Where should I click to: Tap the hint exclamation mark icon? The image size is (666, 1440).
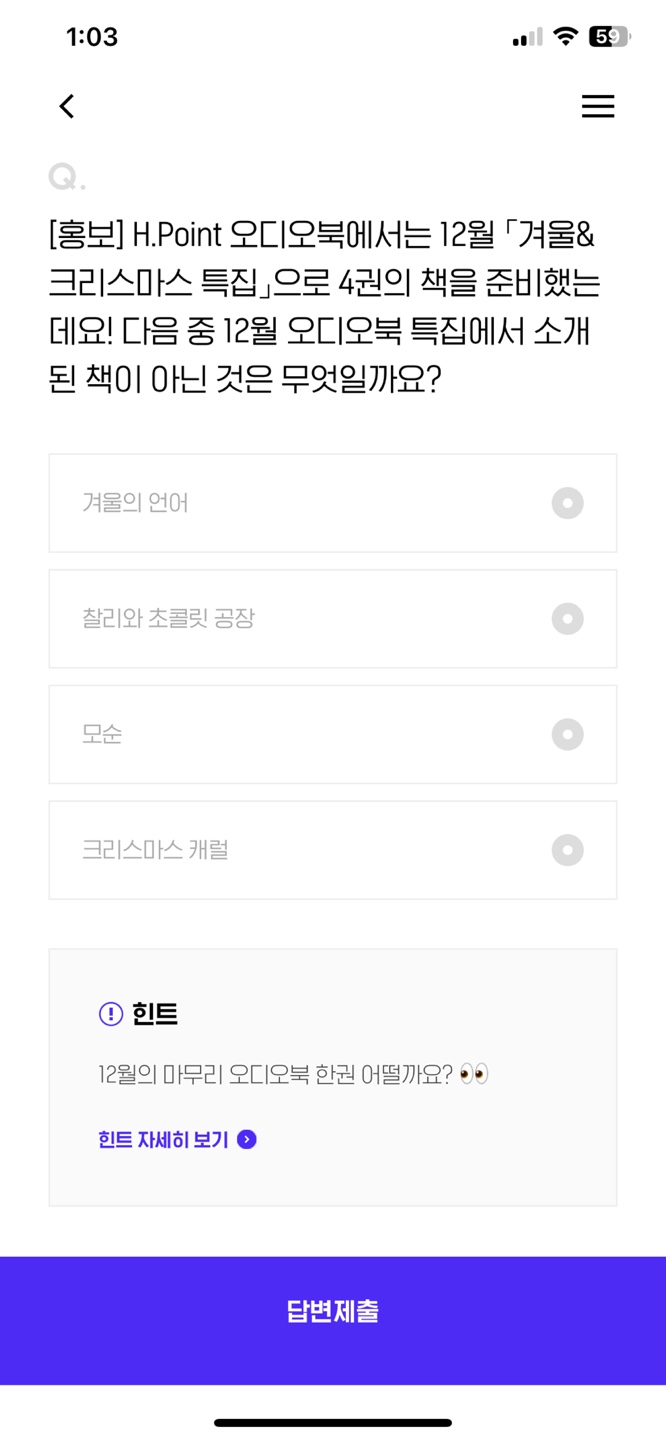point(110,1014)
